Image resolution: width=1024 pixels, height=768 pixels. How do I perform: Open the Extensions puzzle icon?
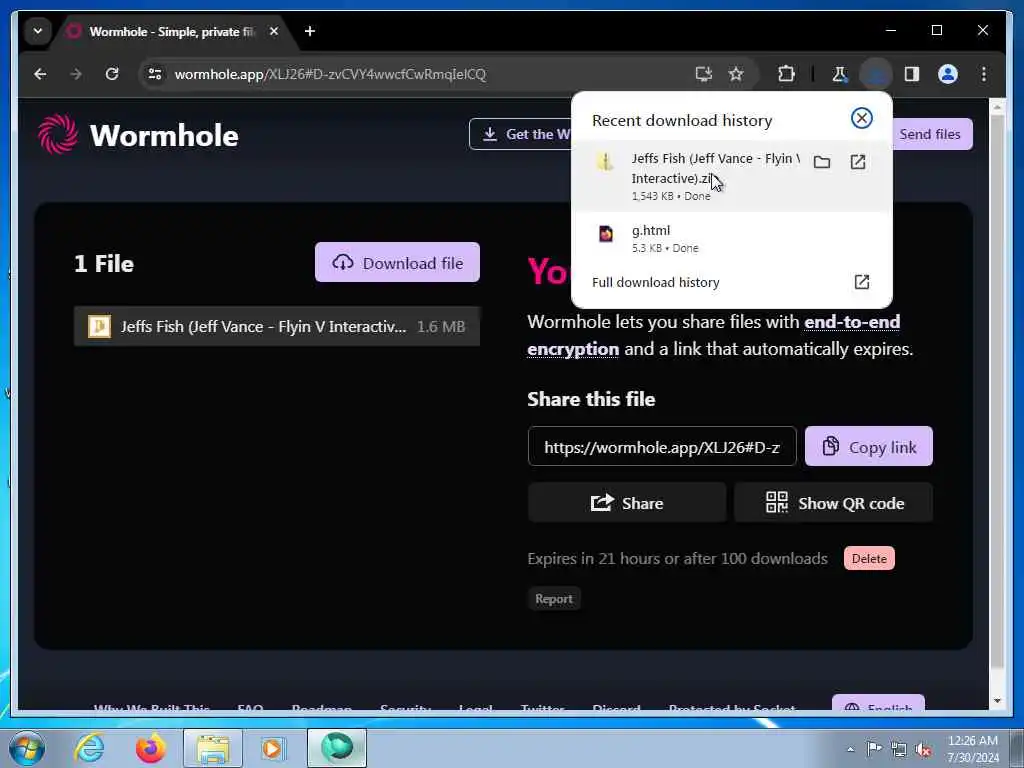click(786, 74)
